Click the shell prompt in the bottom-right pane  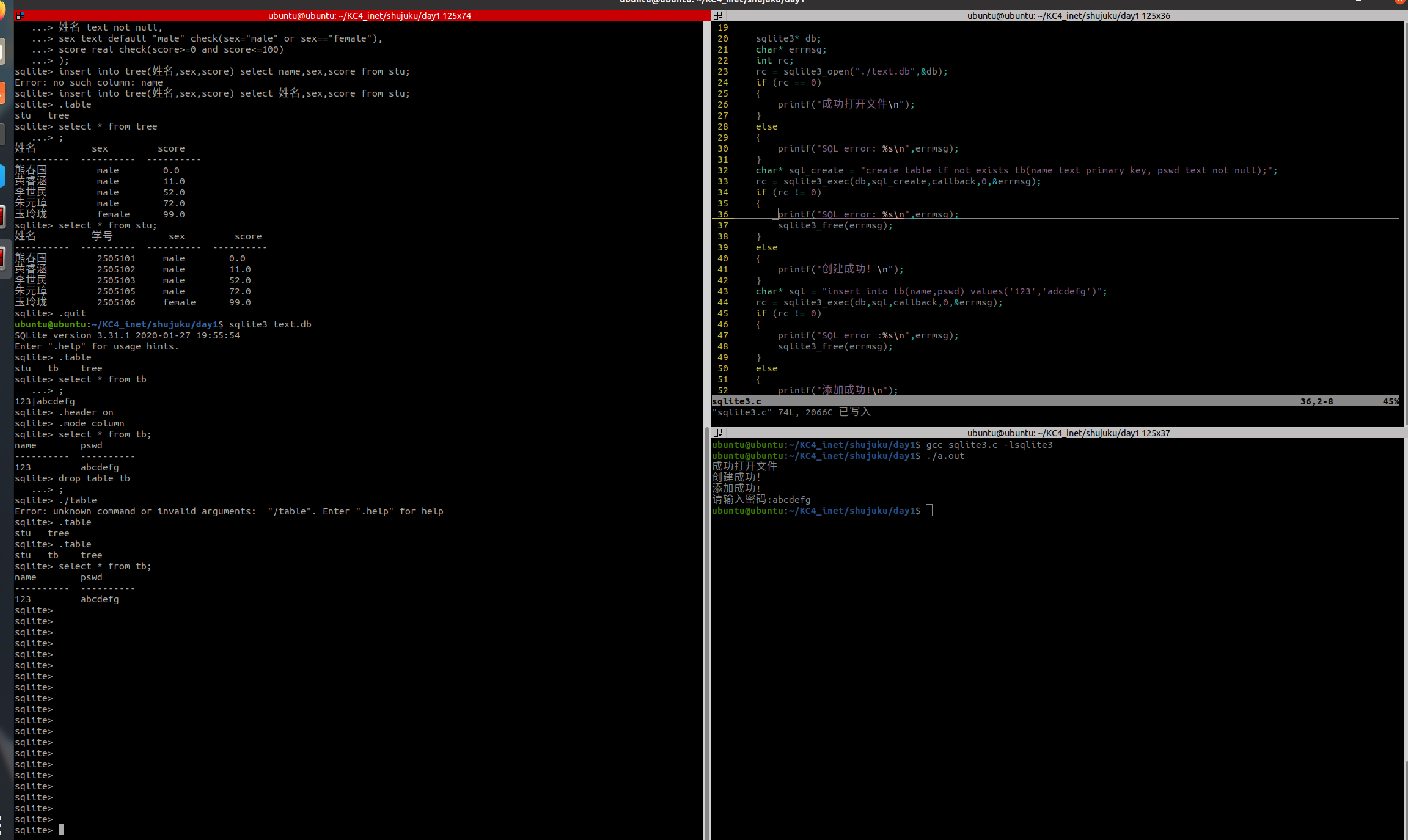(929, 511)
